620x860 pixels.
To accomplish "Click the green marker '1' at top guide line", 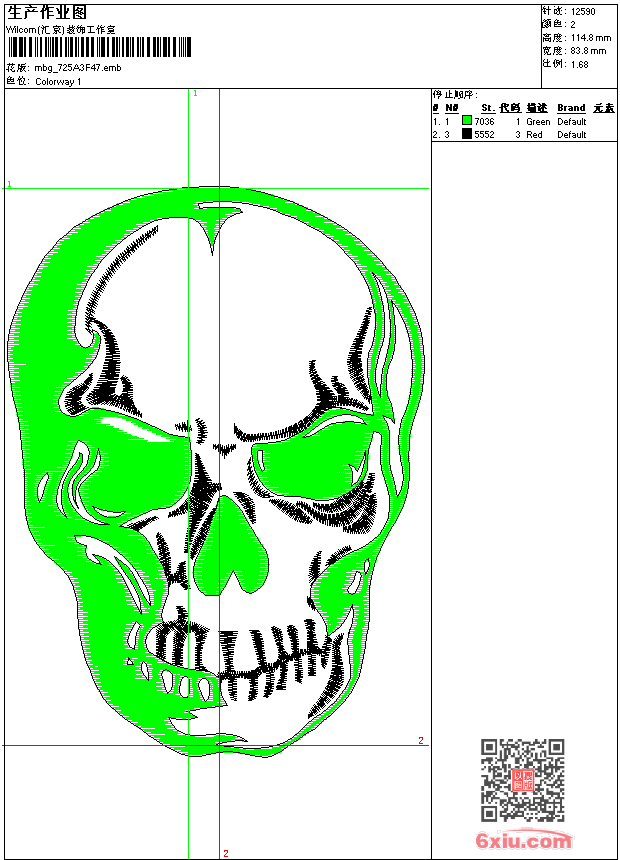I will (195, 93).
